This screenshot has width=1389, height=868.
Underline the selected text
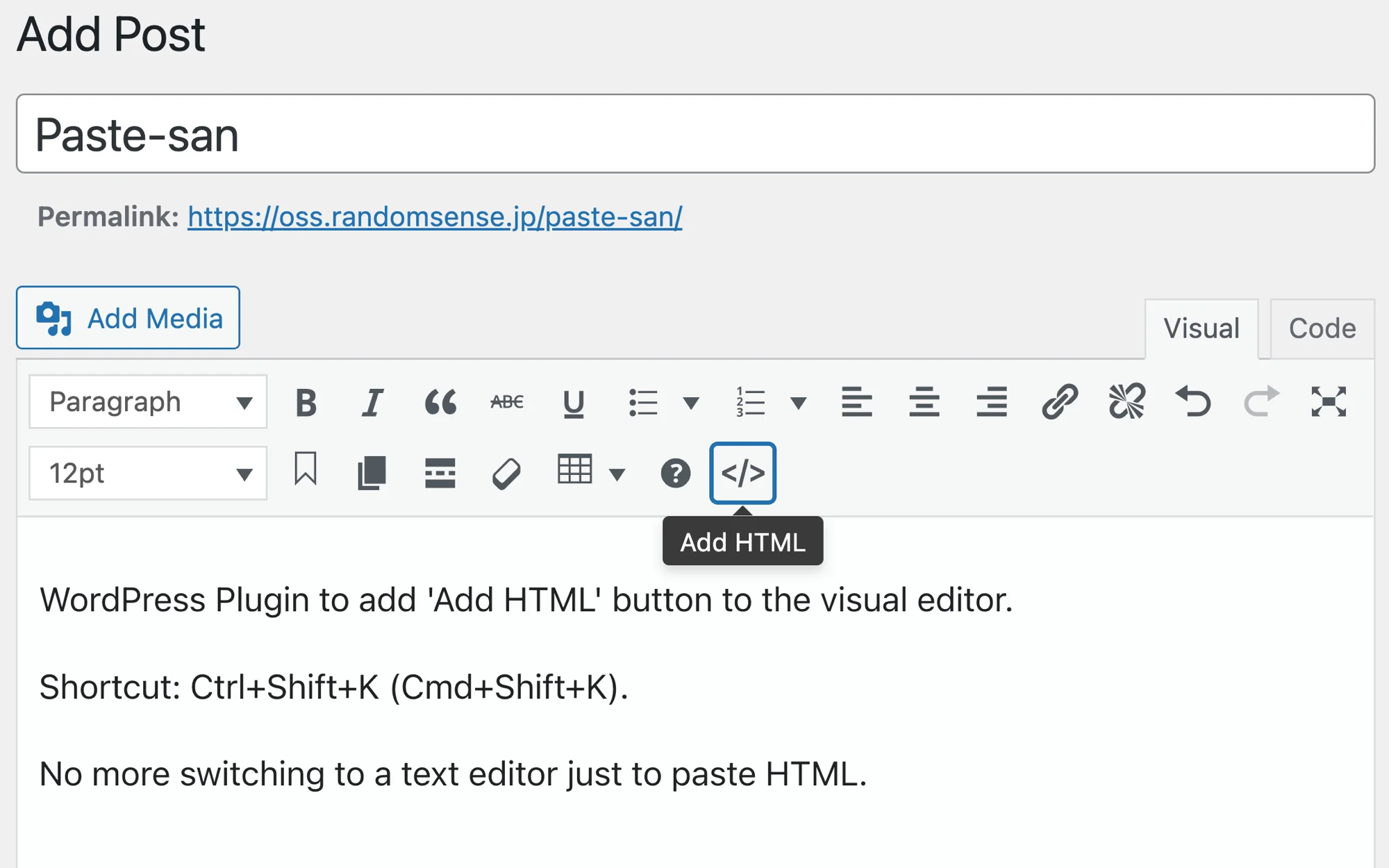pos(574,401)
